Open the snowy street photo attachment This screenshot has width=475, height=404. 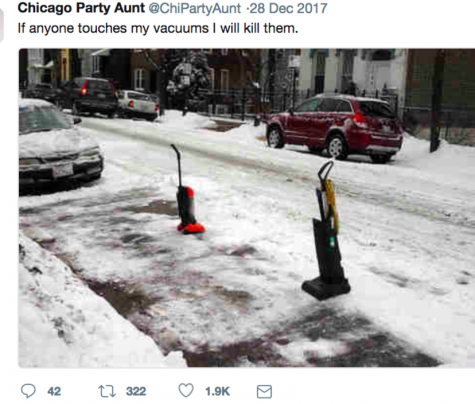pyautogui.click(x=247, y=208)
